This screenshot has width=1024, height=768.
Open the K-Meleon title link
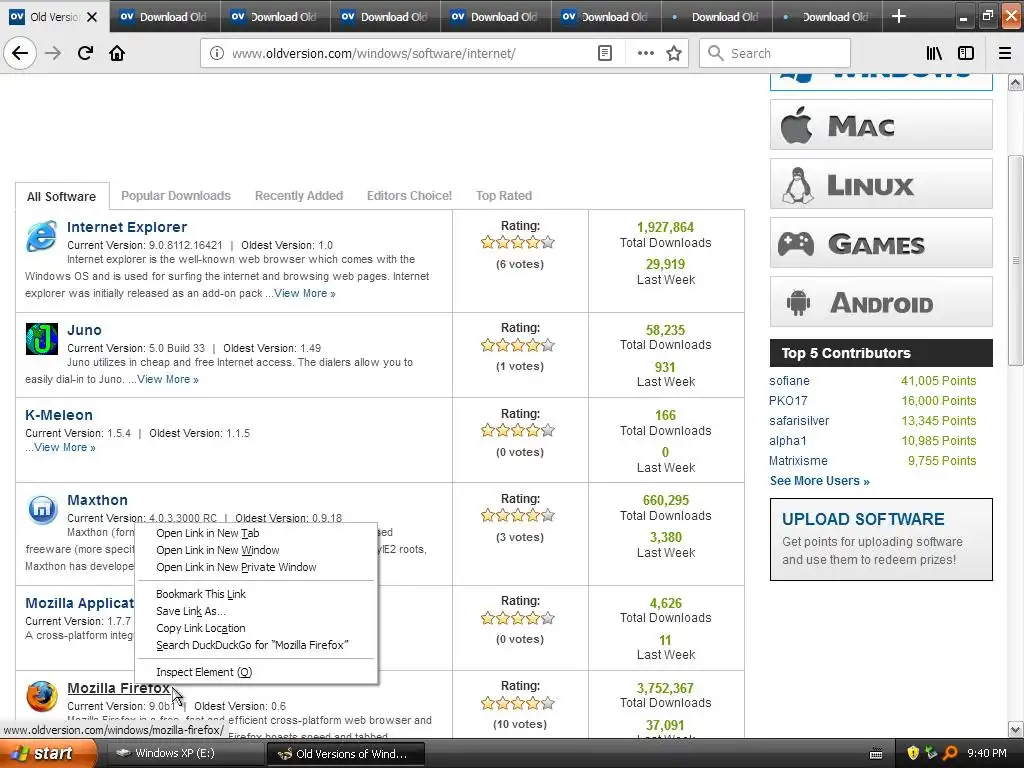tap(59, 415)
